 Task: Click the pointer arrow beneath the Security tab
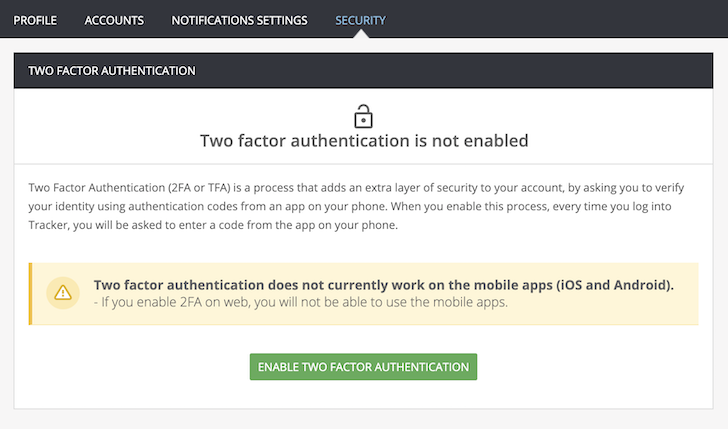click(361, 34)
